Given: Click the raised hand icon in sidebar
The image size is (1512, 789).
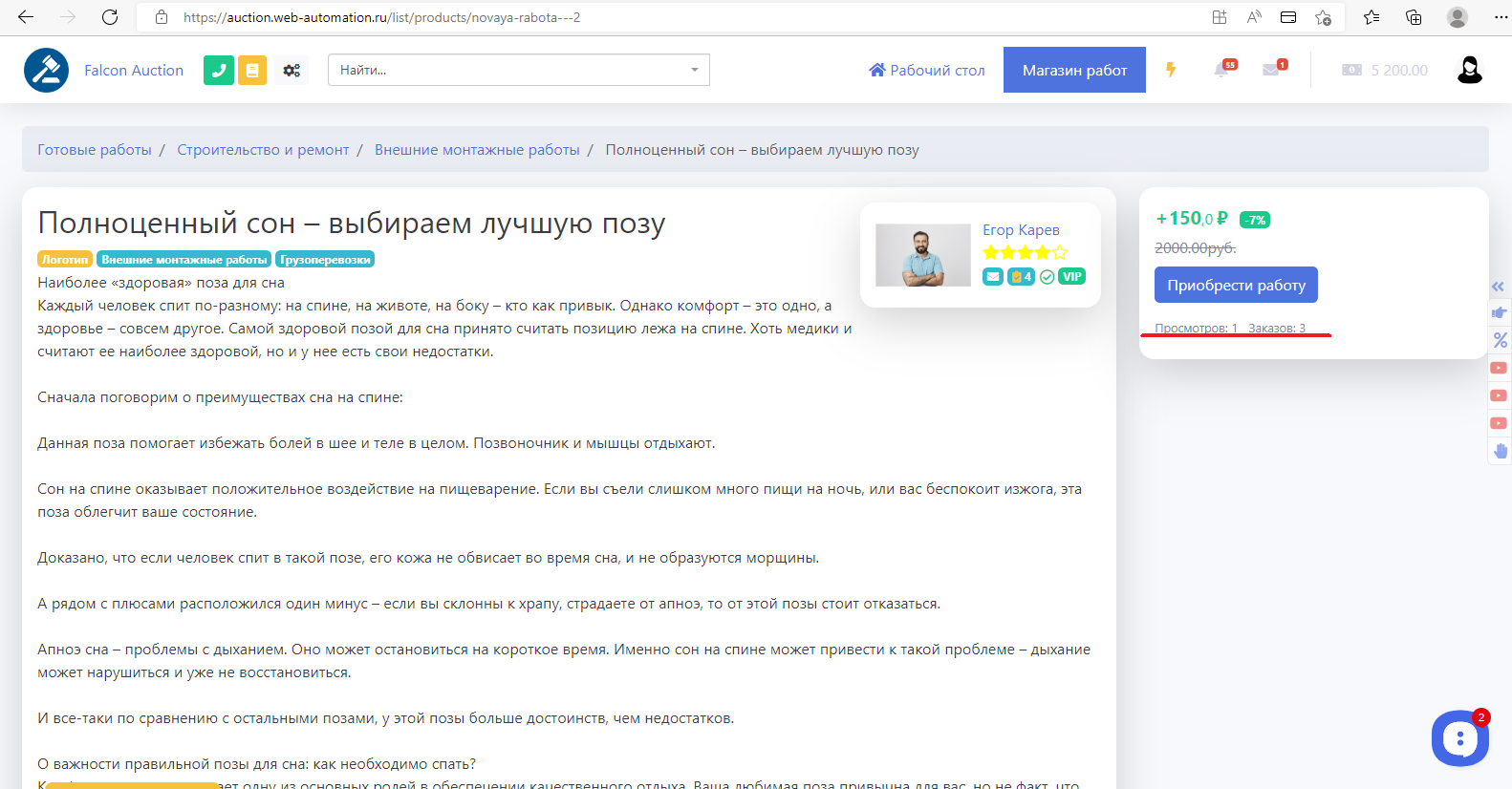Looking at the screenshot, I should tap(1500, 451).
